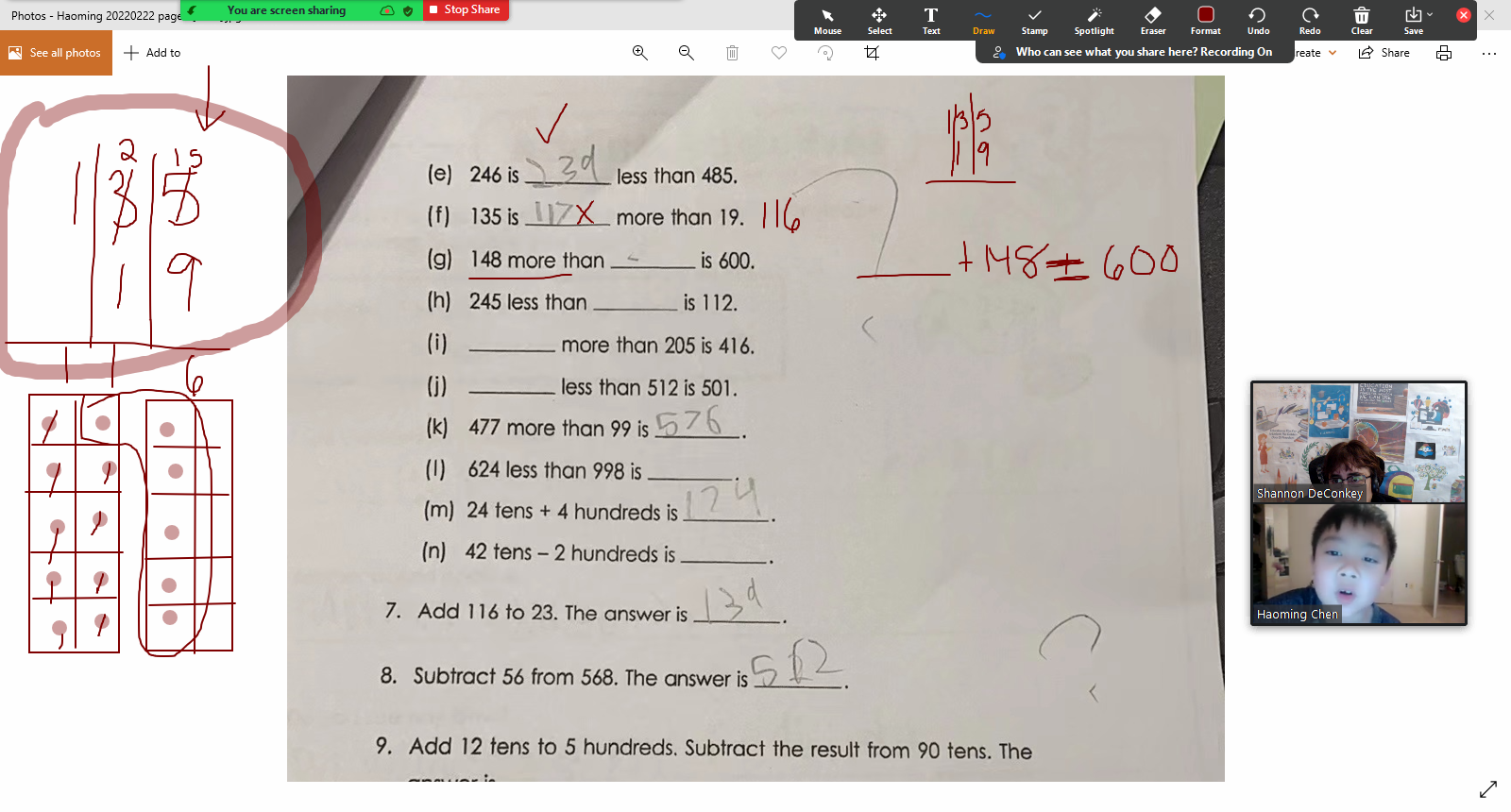Click the screen sharing shield icon
The height and width of the screenshot is (812, 1511).
coord(408,10)
